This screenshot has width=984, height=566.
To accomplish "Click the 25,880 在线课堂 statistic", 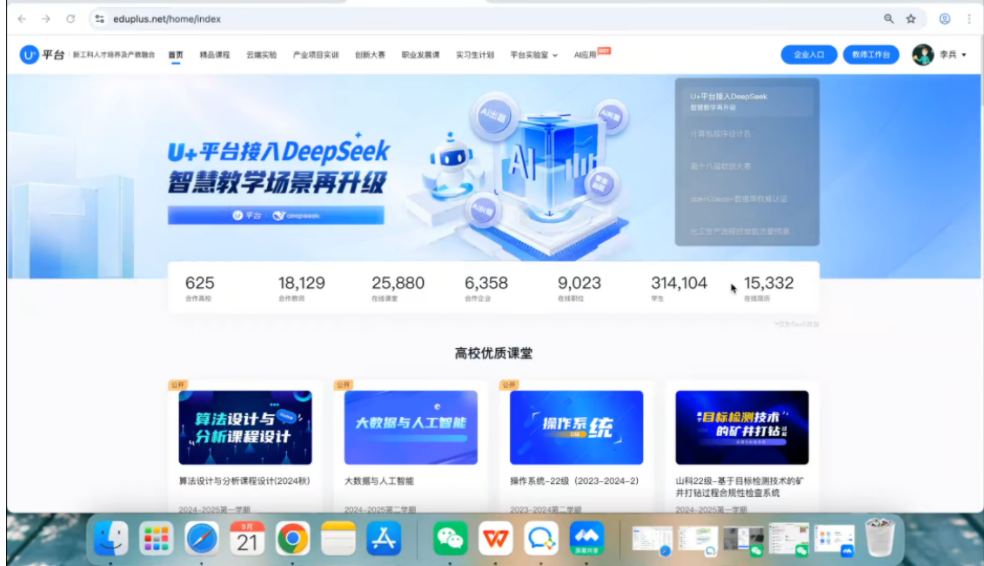I will tap(398, 288).
